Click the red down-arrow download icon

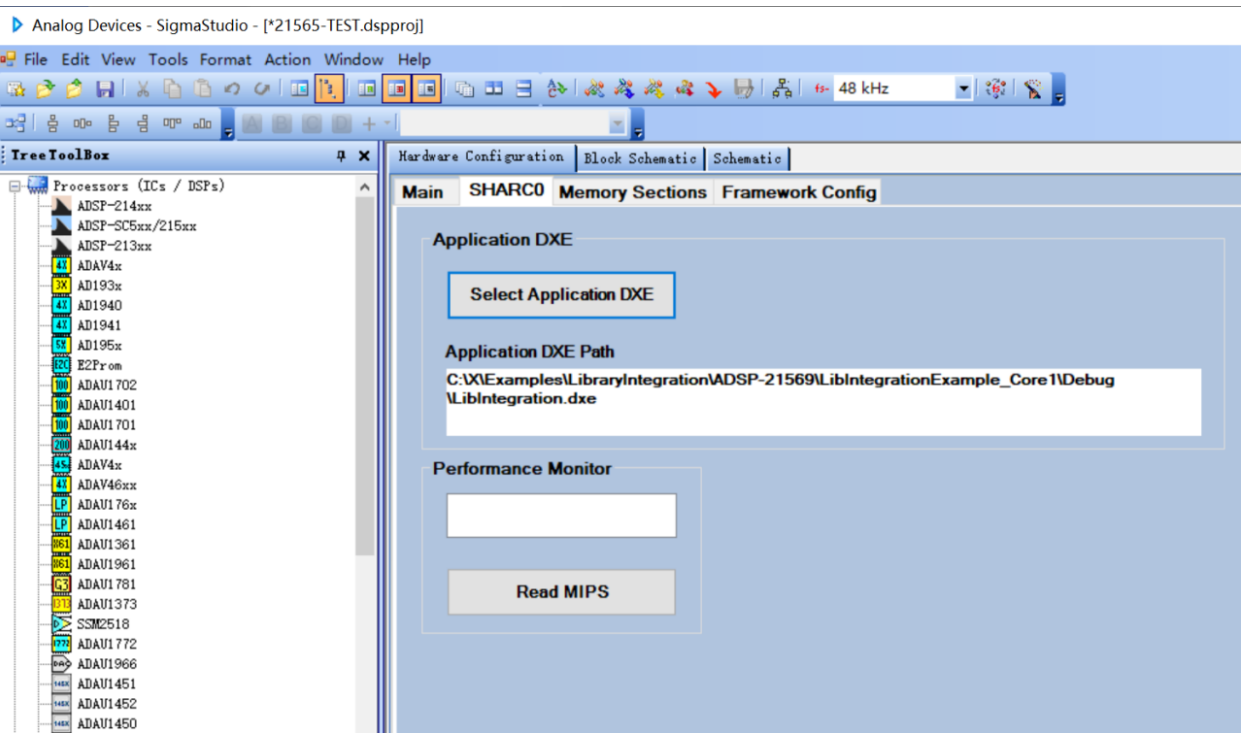pyautogui.click(x=713, y=89)
